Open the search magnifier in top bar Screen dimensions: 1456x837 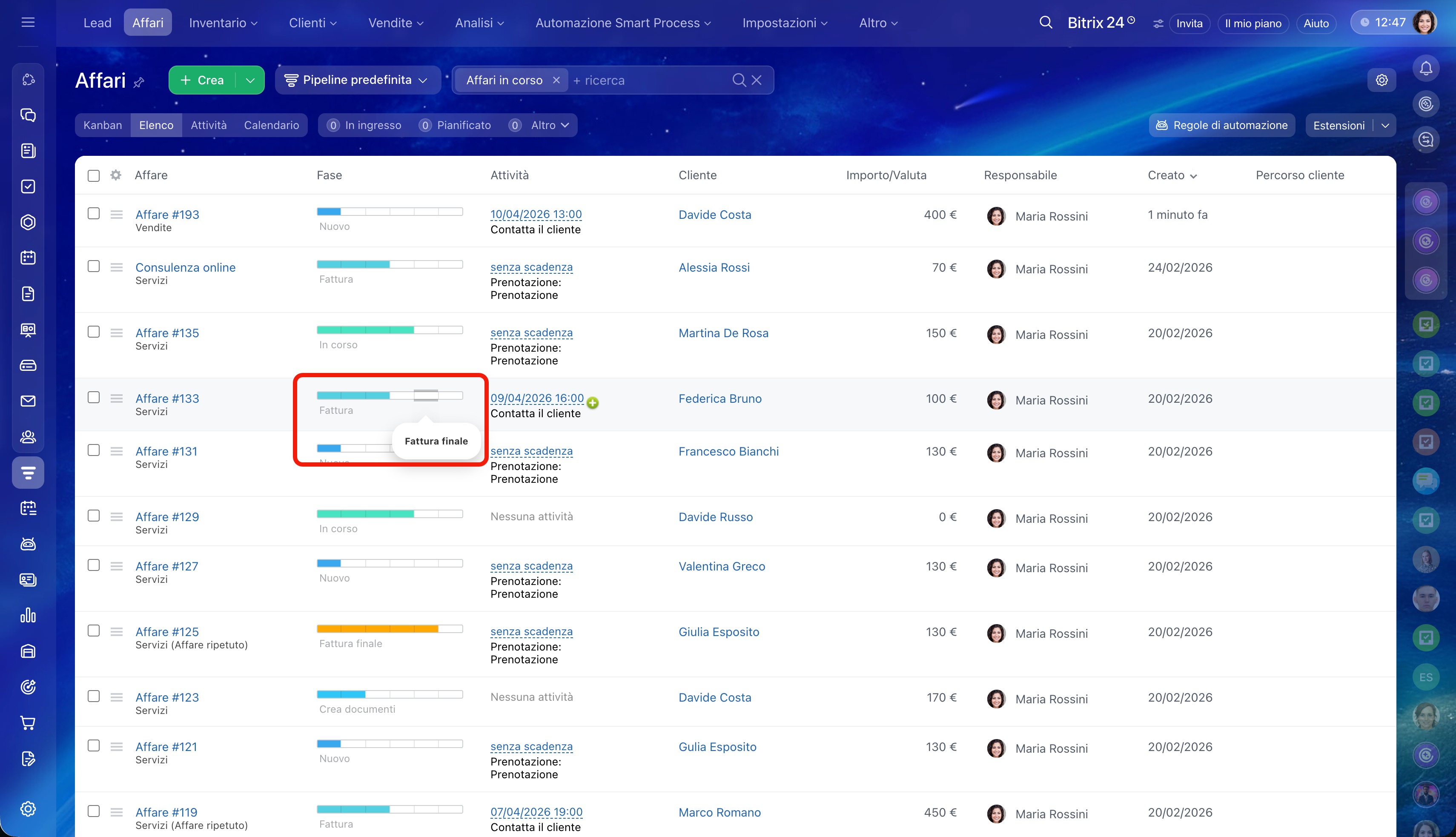1046,23
